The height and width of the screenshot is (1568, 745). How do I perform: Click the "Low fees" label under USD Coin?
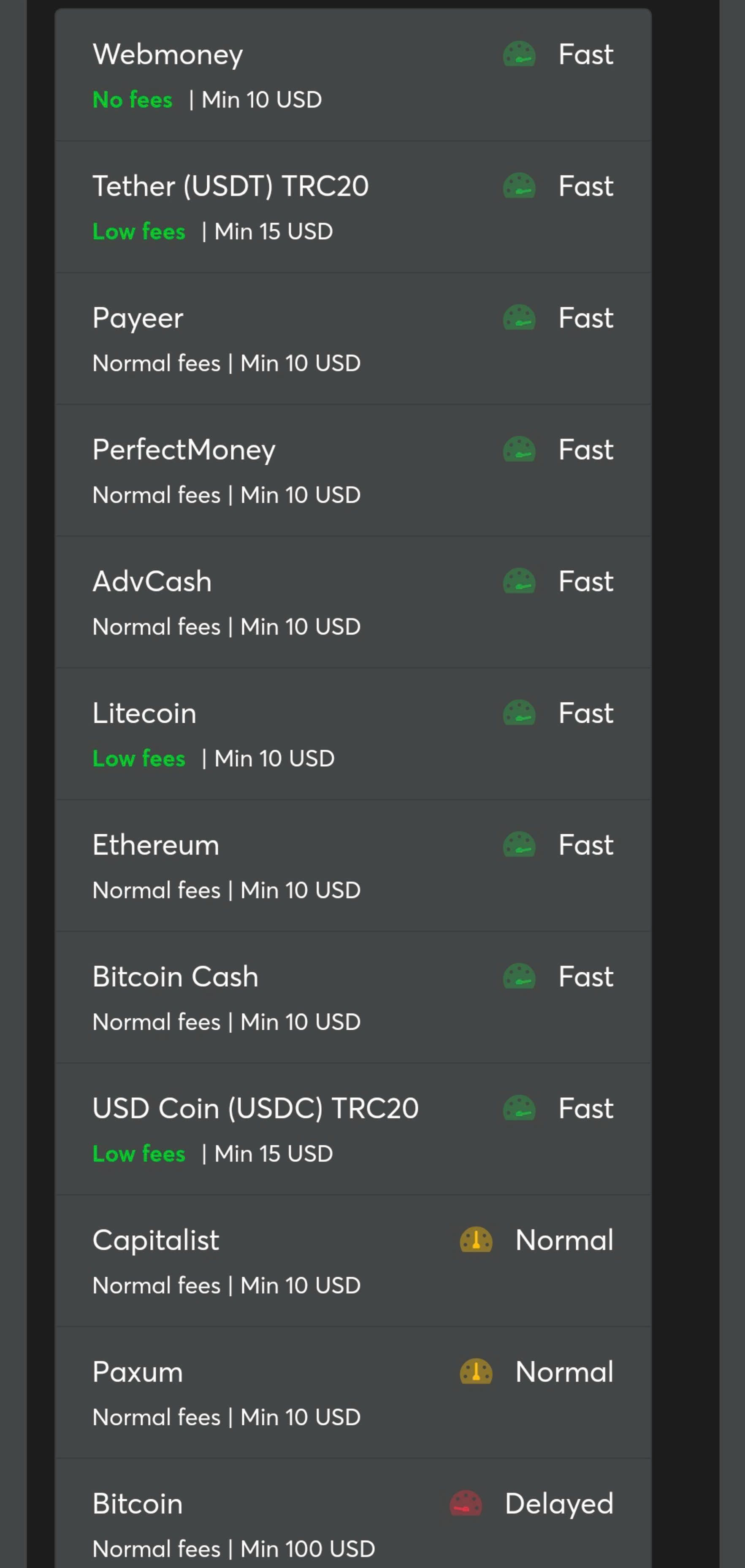pos(139,1153)
